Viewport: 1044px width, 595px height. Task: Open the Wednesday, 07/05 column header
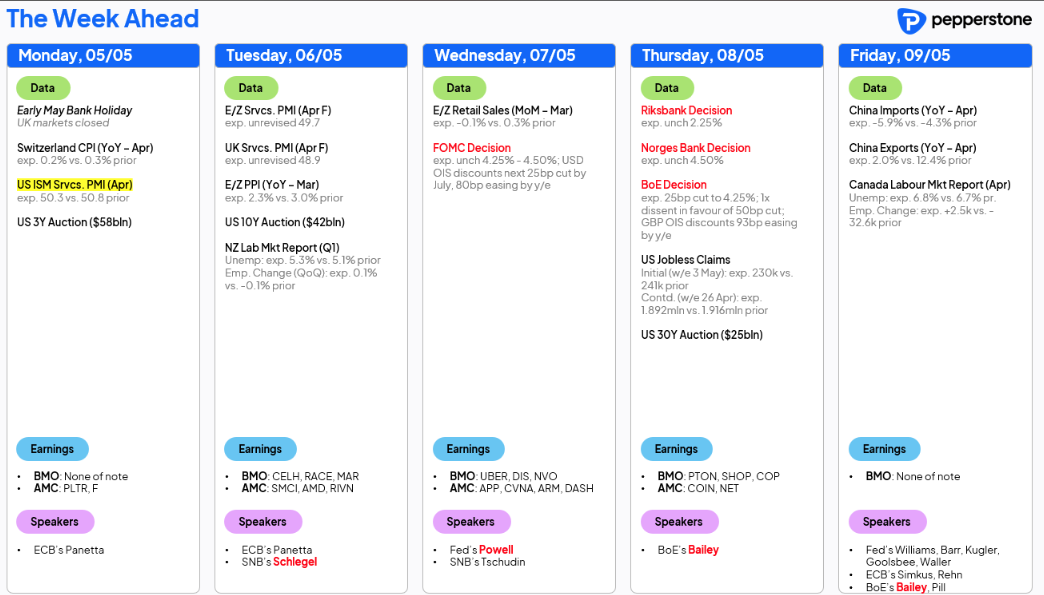click(519, 56)
